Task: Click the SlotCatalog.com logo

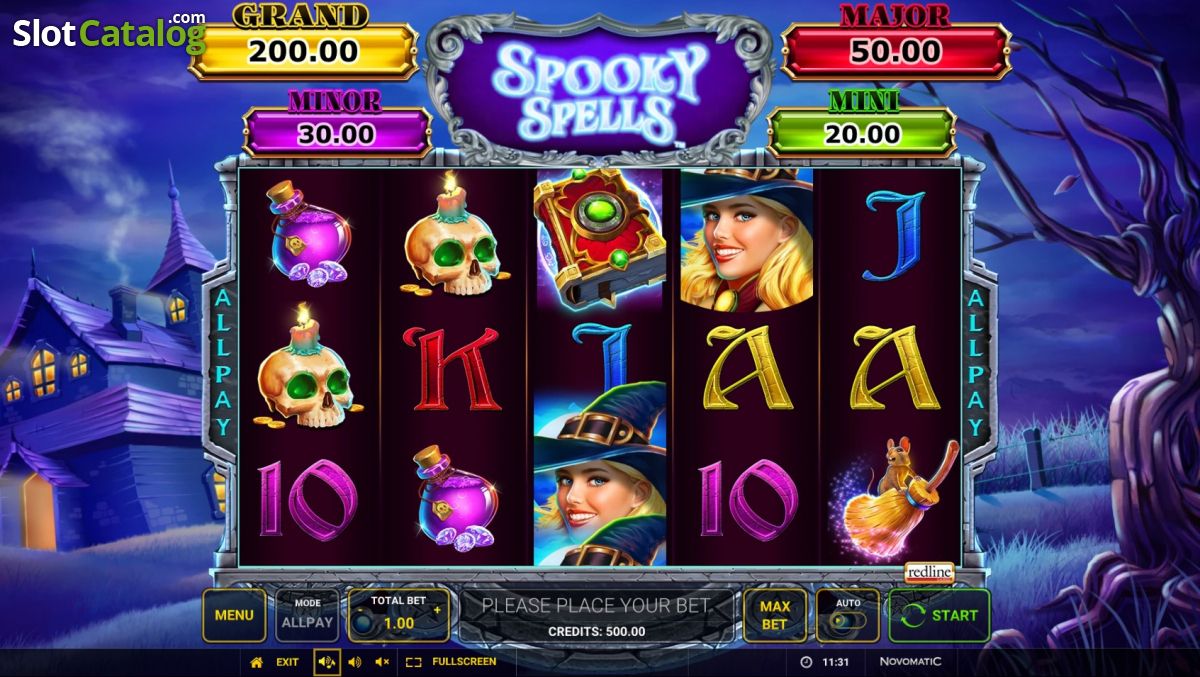Action: pos(108,33)
